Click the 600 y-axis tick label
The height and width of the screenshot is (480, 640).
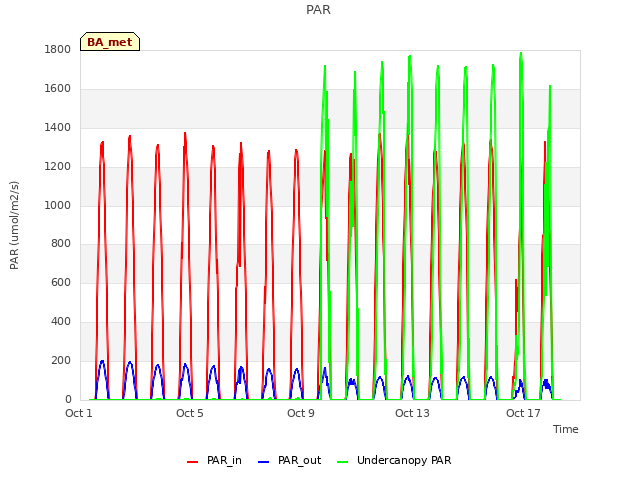pyautogui.click(x=61, y=282)
